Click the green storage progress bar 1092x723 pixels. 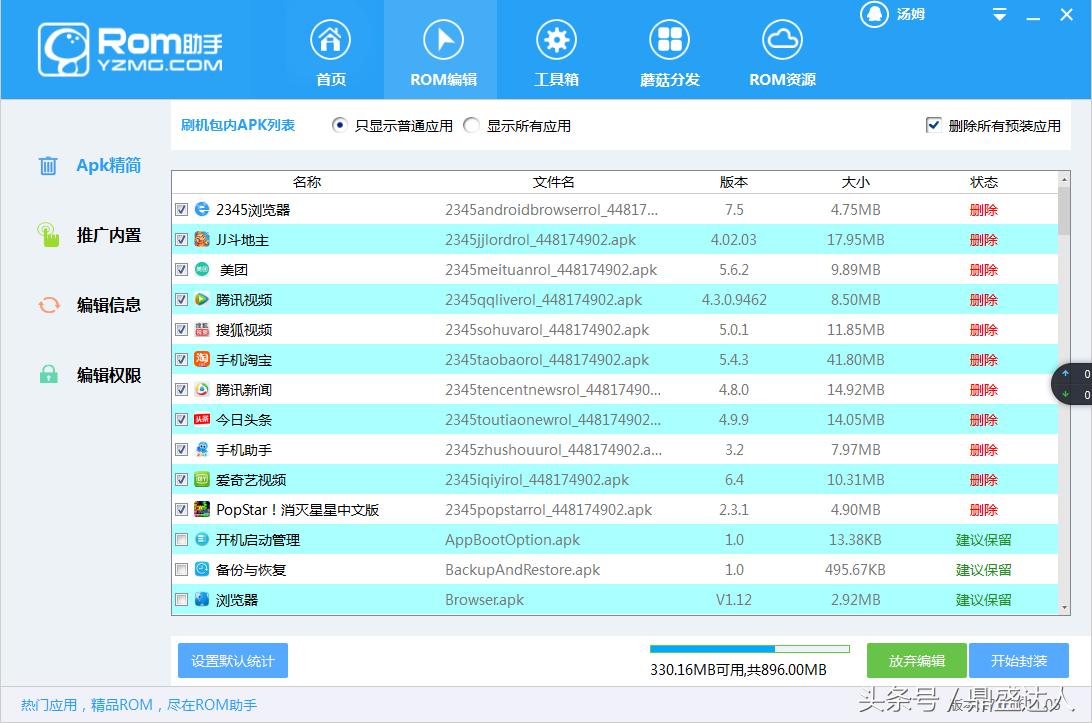point(748,648)
